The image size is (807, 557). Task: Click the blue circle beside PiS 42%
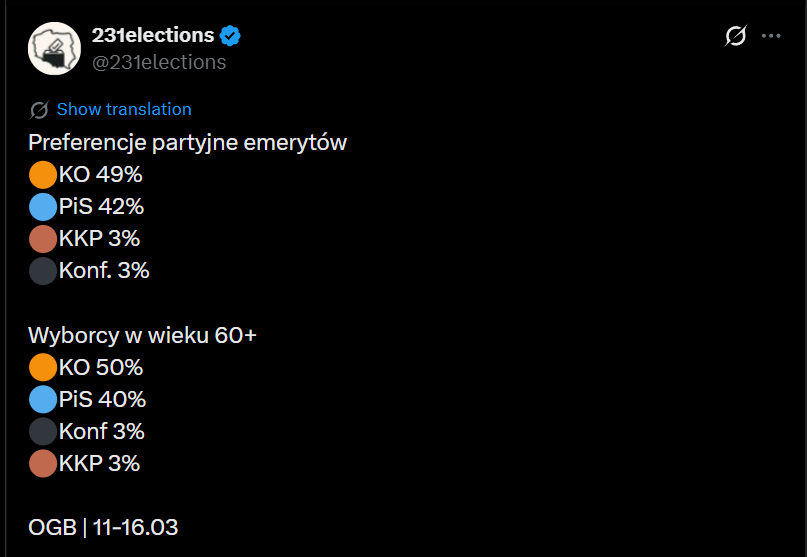[43, 207]
